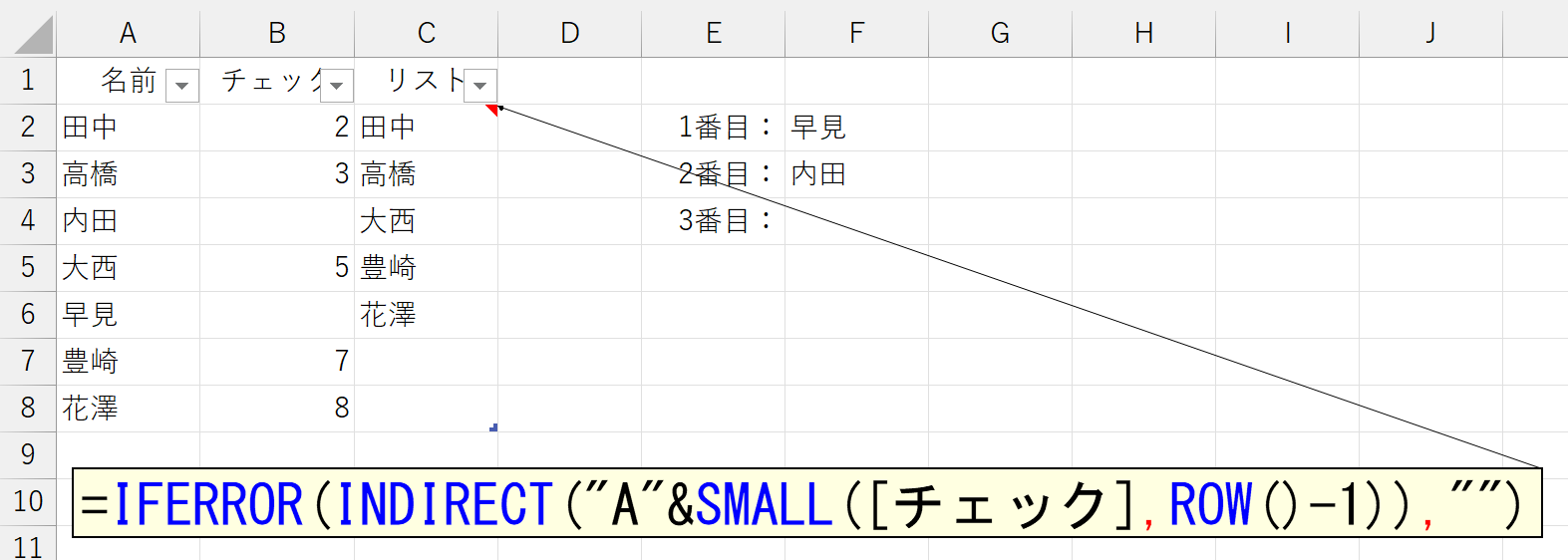
Task: Open the チェック filter dropdown
Action: tap(337, 86)
